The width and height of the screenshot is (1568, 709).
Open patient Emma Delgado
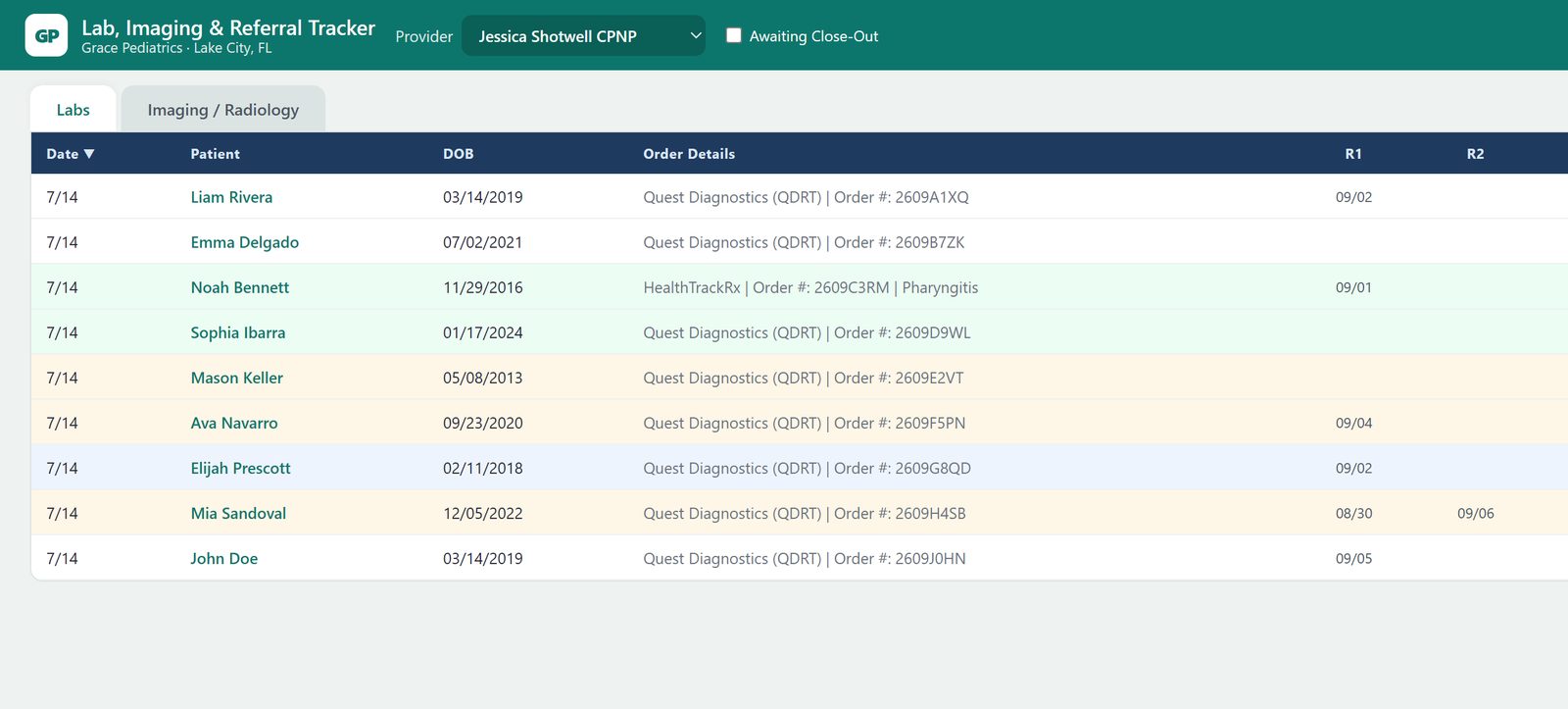coord(245,242)
